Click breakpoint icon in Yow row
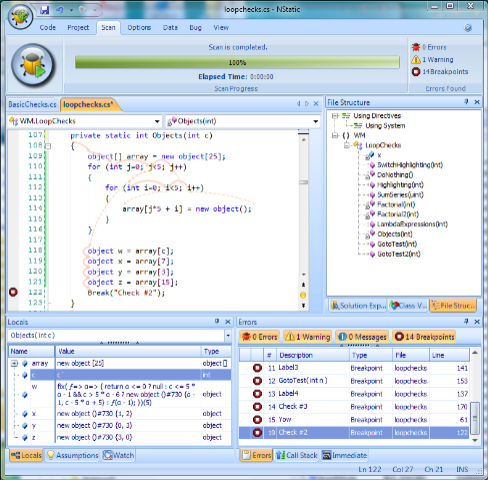This screenshot has width=488, height=480. (257, 419)
